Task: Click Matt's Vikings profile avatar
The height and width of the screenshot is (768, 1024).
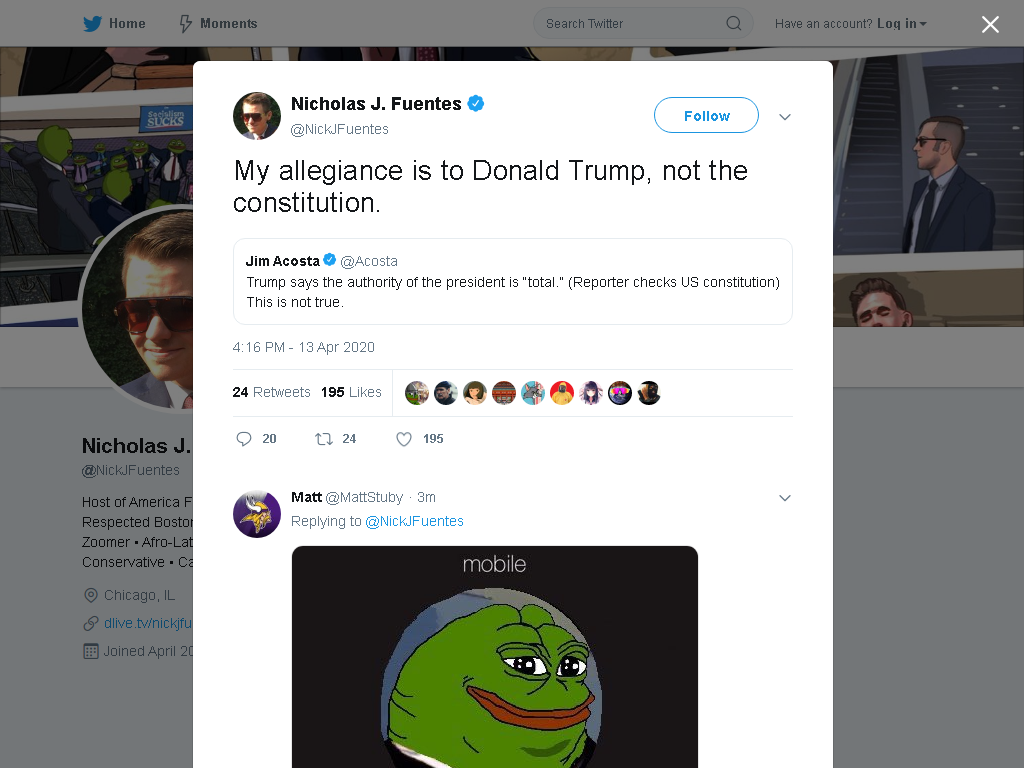Action: click(x=257, y=514)
